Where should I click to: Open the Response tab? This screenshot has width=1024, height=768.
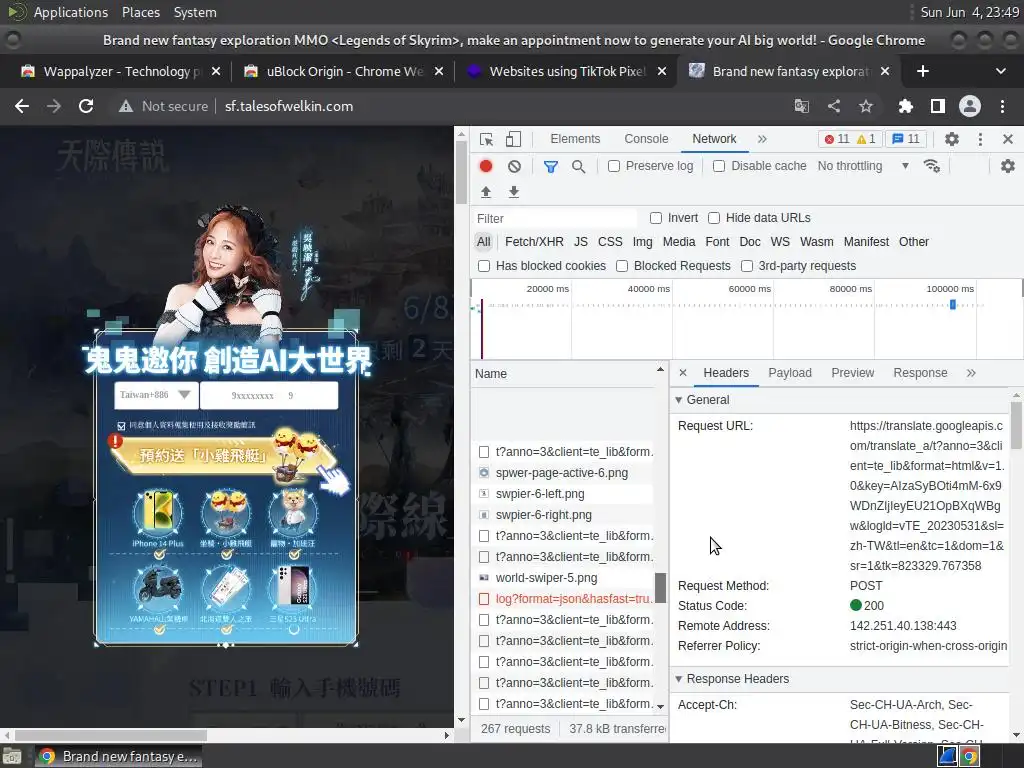920,373
